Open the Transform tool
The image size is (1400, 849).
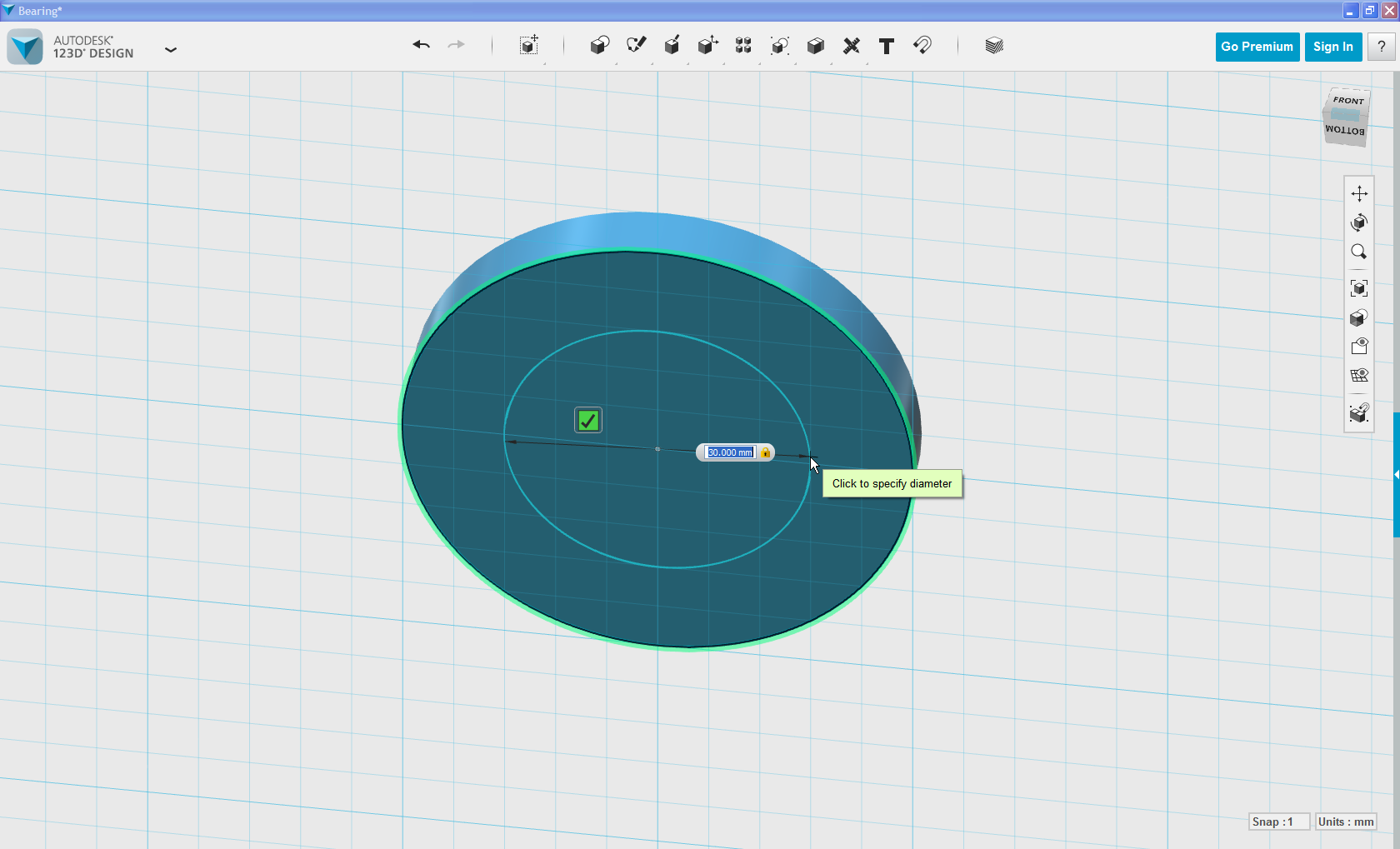point(529,45)
